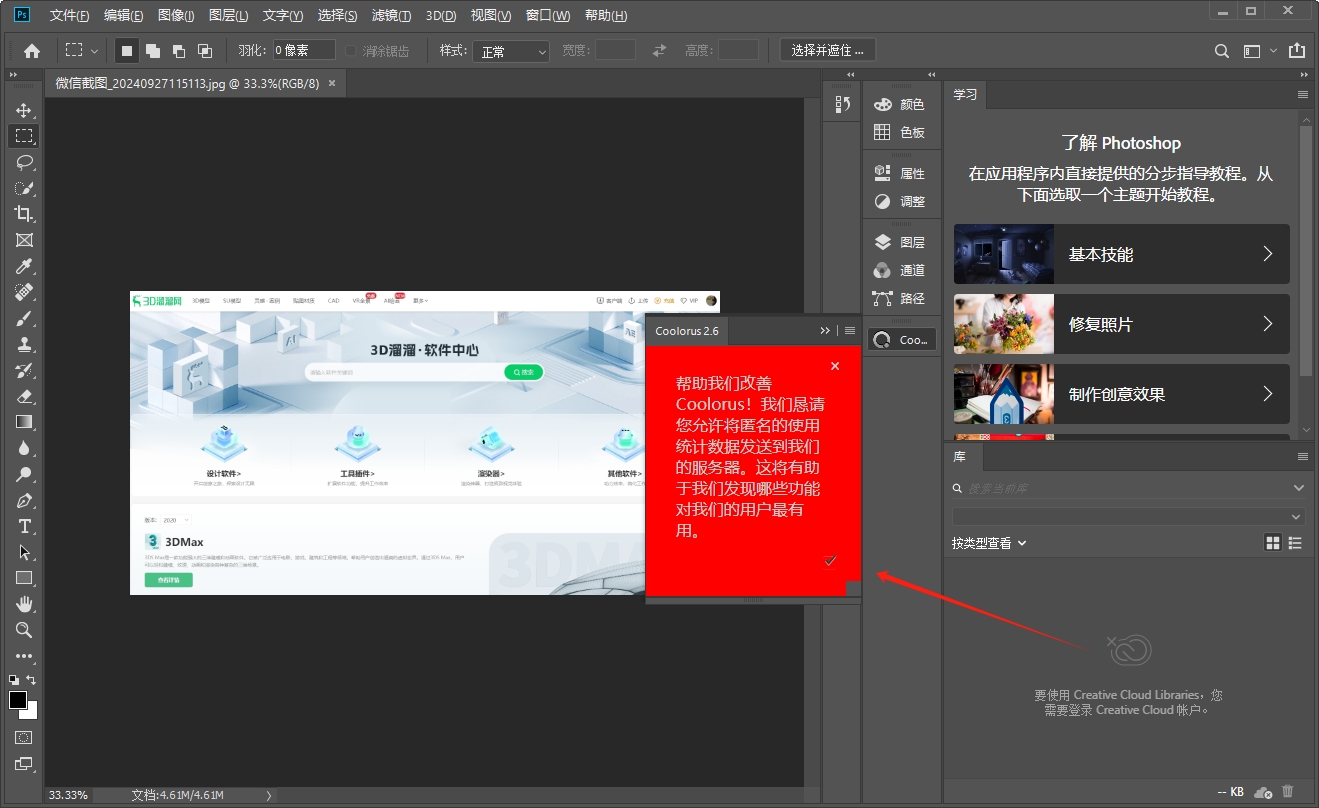Open the workspace switcher dropdown
This screenshot has width=1319, height=808.
(x=1260, y=51)
